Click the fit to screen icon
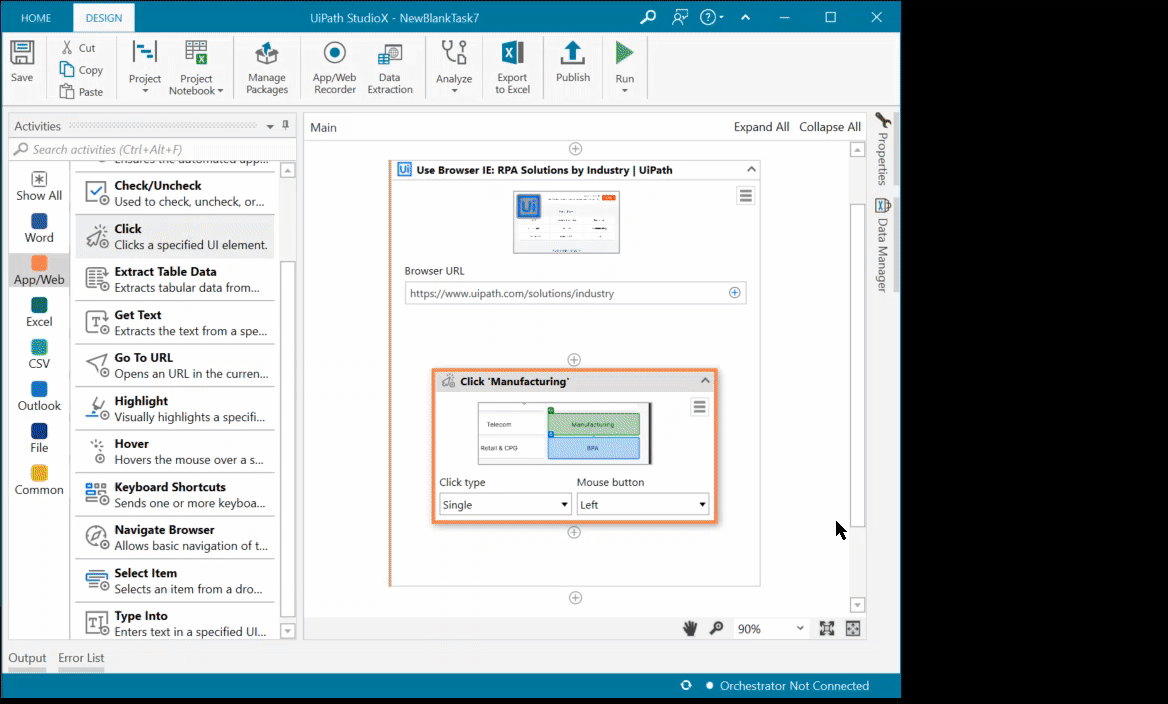Screen dimensions: 1168x704 tap(827, 628)
